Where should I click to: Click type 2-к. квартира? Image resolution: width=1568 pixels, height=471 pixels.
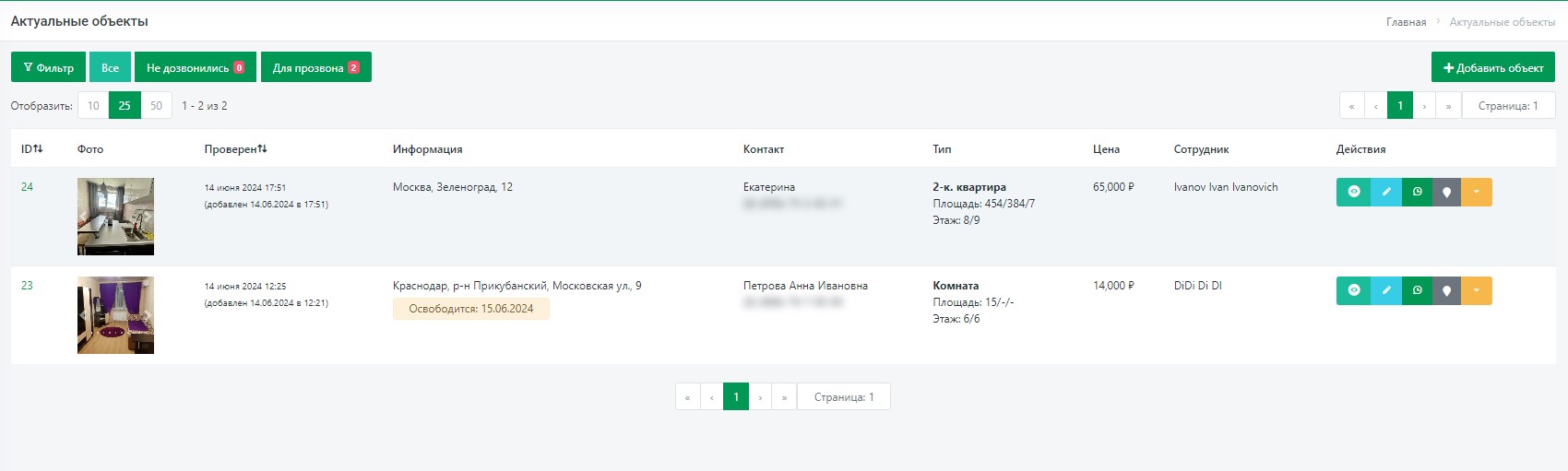969,186
